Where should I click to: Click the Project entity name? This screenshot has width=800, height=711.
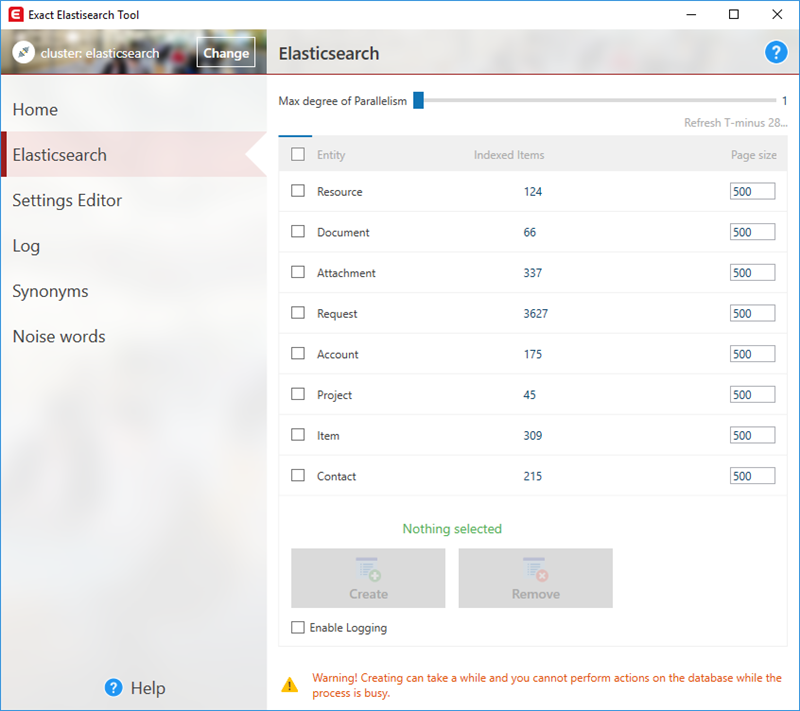334,395
